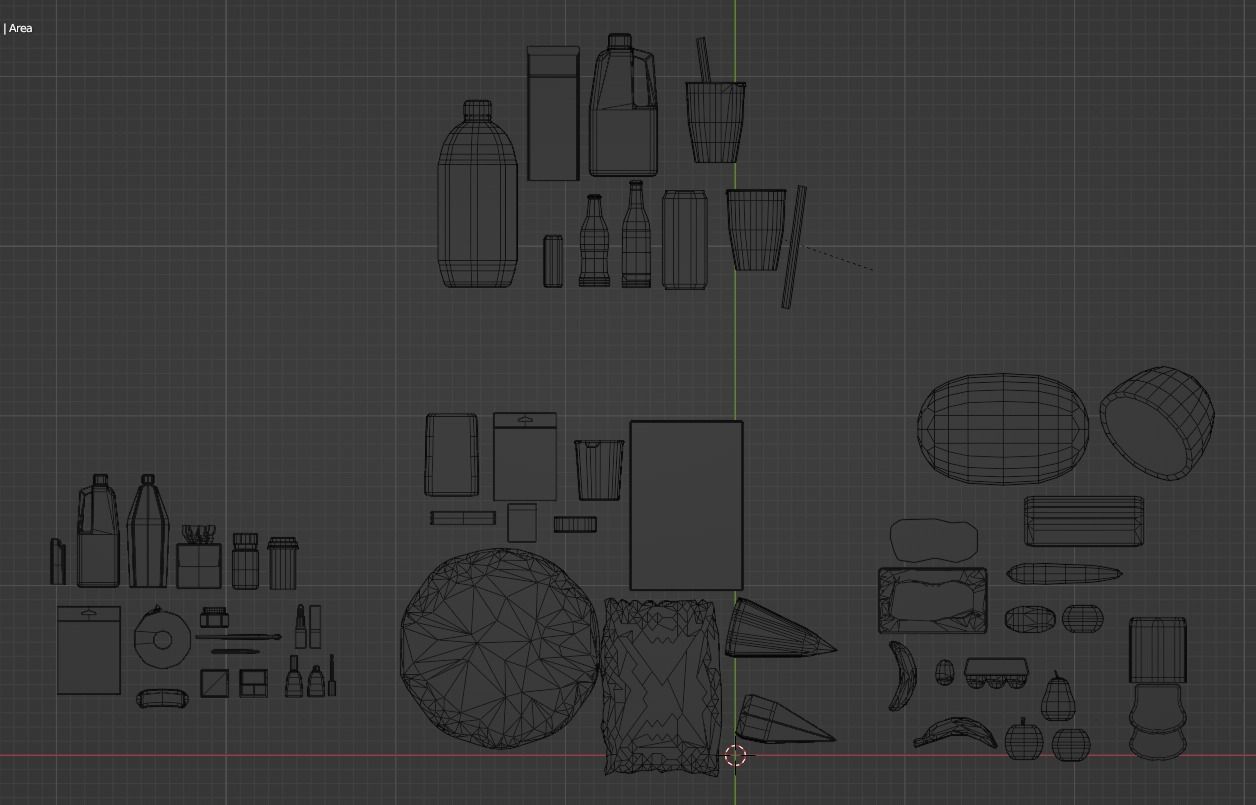
Task: Select the whole watermelon wireframe
Action: (x=1003, y=428)
